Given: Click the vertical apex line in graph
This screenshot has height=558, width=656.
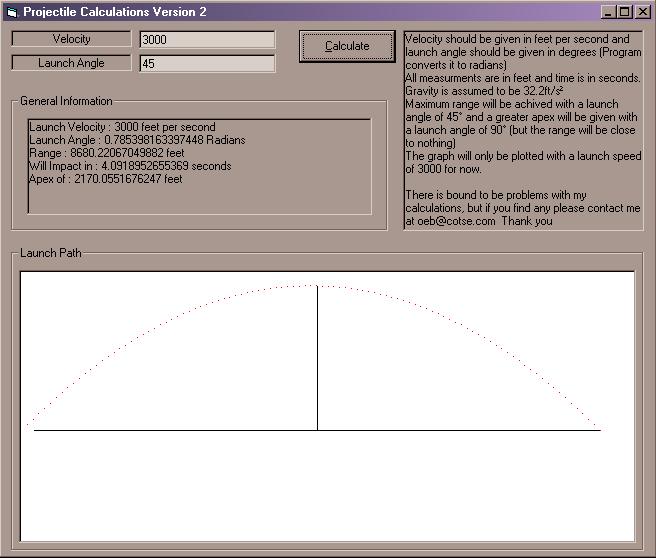Looking at the screenshot, I should click(318, 360).
